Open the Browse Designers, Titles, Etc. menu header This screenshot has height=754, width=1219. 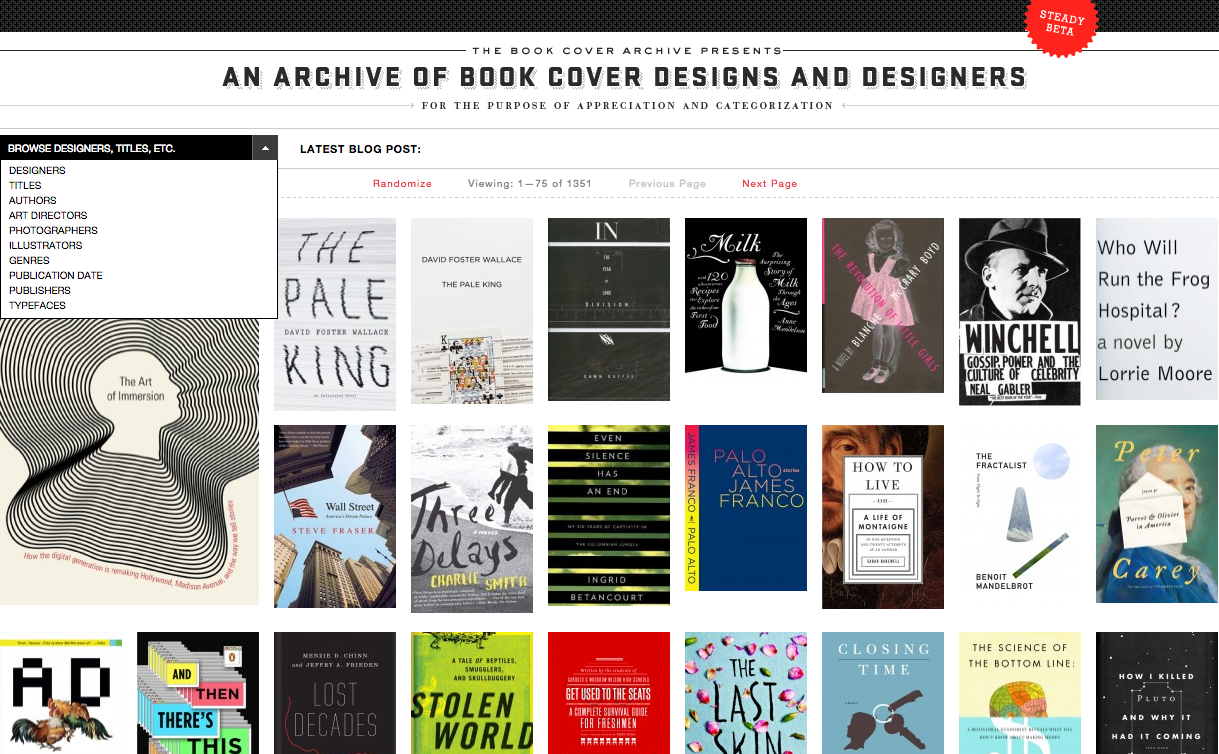[x=126, y=148]
